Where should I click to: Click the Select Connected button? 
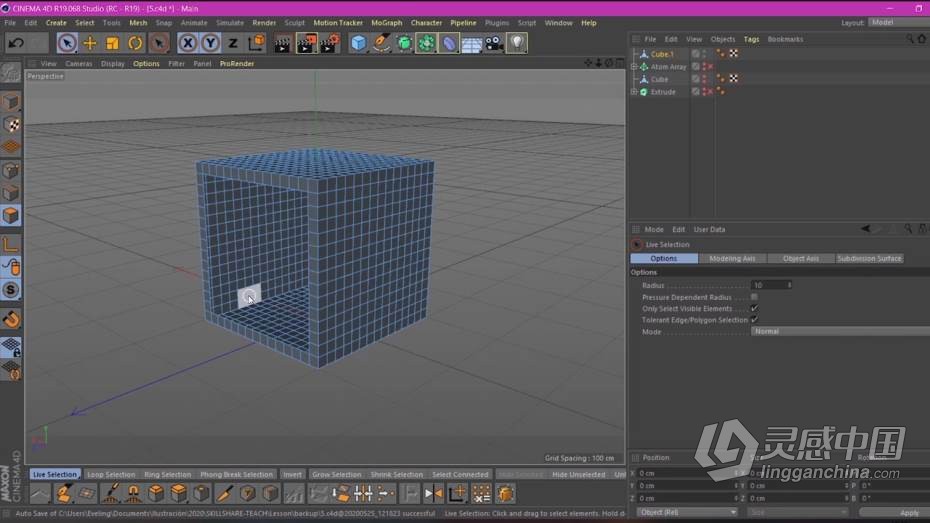click(x=460, y=474)
